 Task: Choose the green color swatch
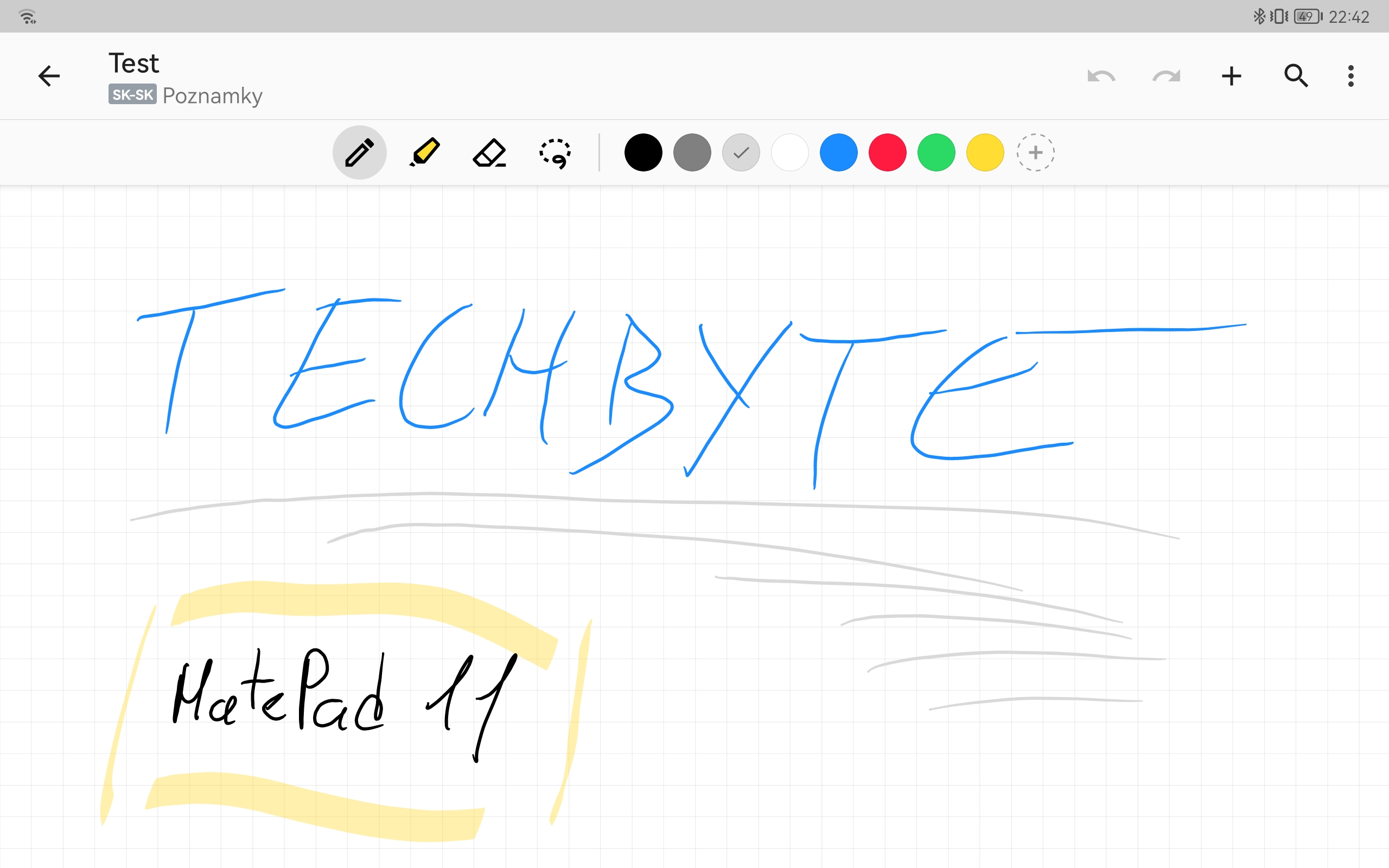(x=936, y=152)
